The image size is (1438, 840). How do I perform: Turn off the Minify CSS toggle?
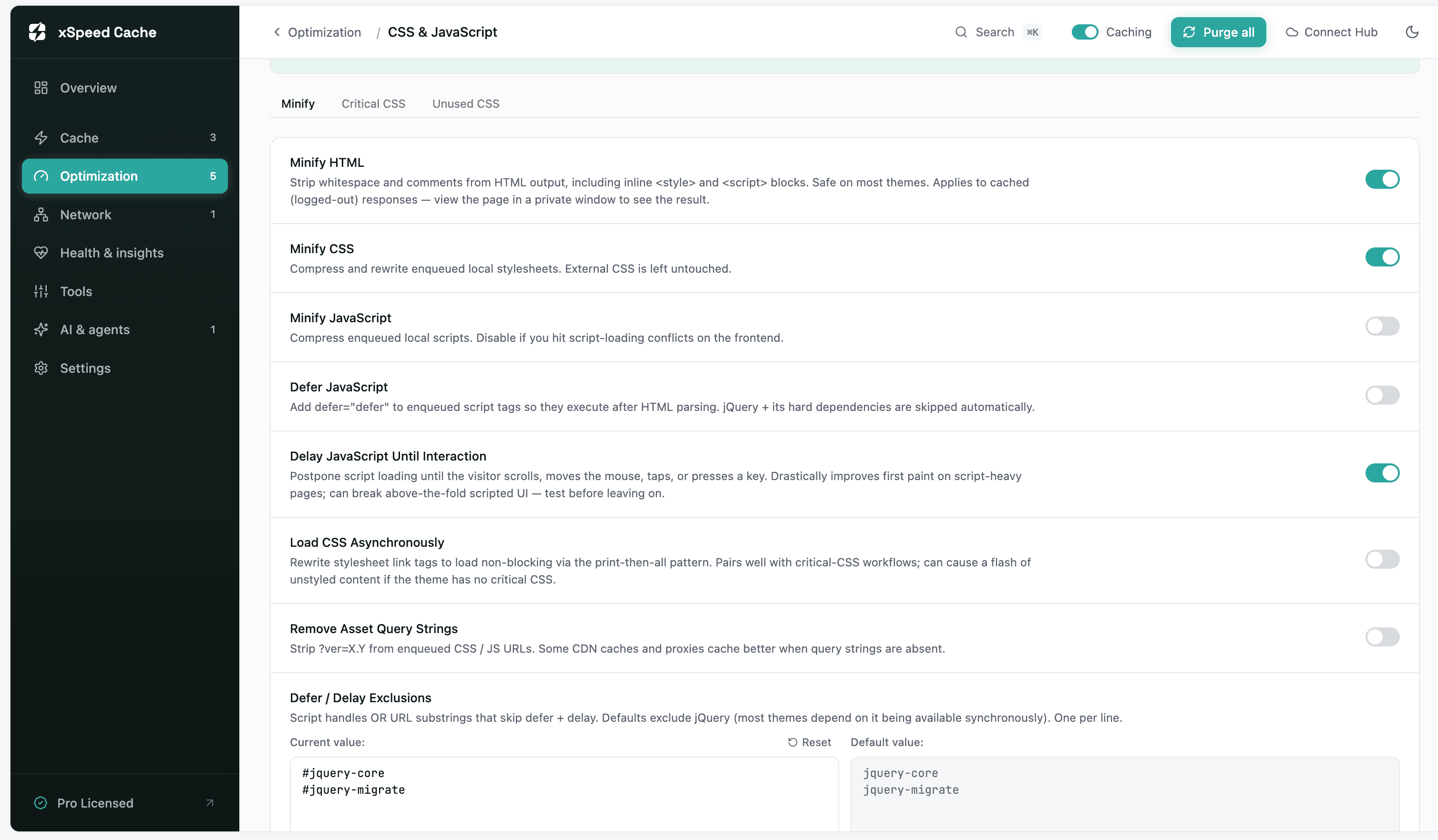1382,257
